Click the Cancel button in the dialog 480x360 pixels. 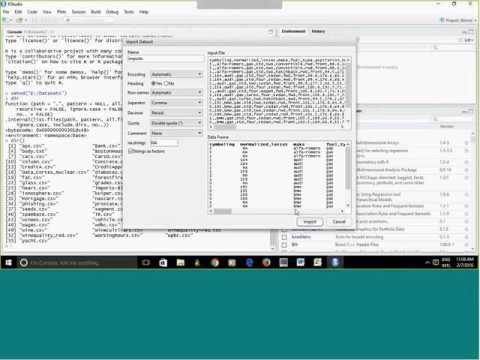tap(339, 222)
